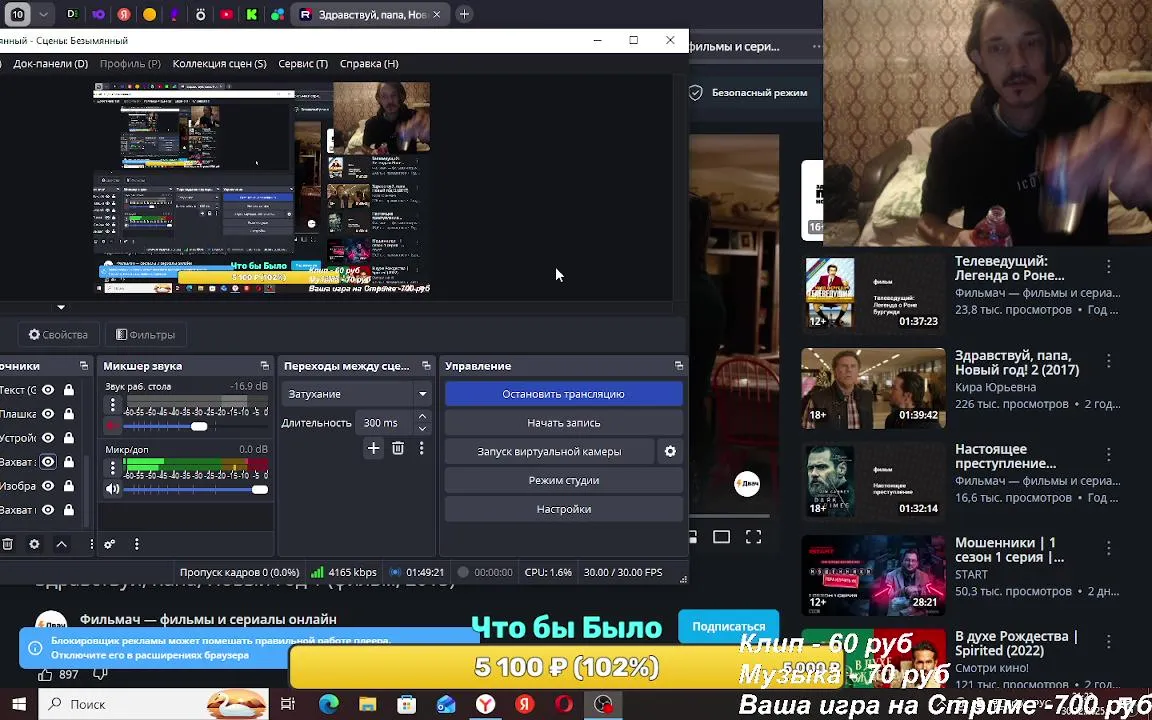Toggle visibility of the Изобра source

point(48,486)
